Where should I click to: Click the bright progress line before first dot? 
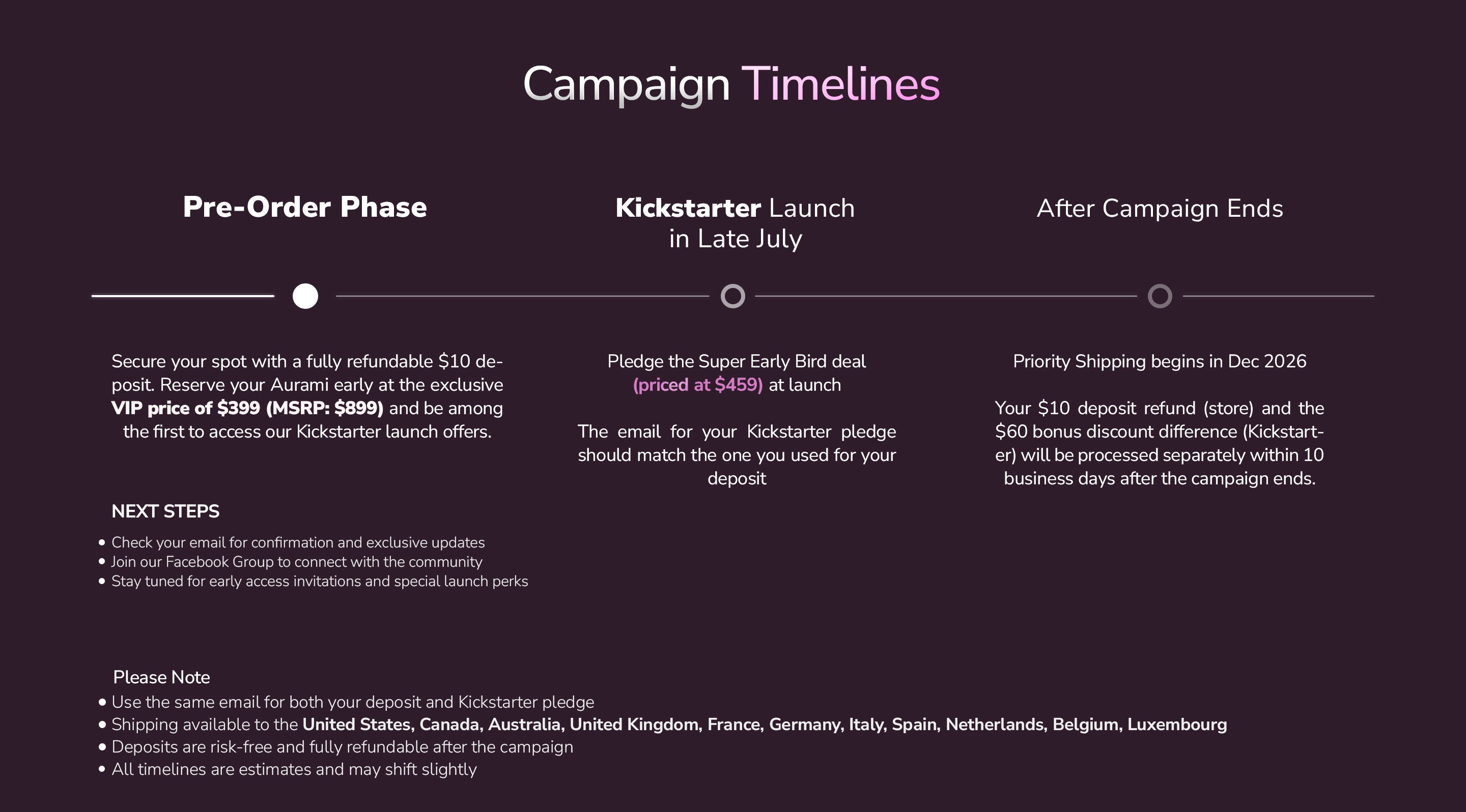(183, 296)
